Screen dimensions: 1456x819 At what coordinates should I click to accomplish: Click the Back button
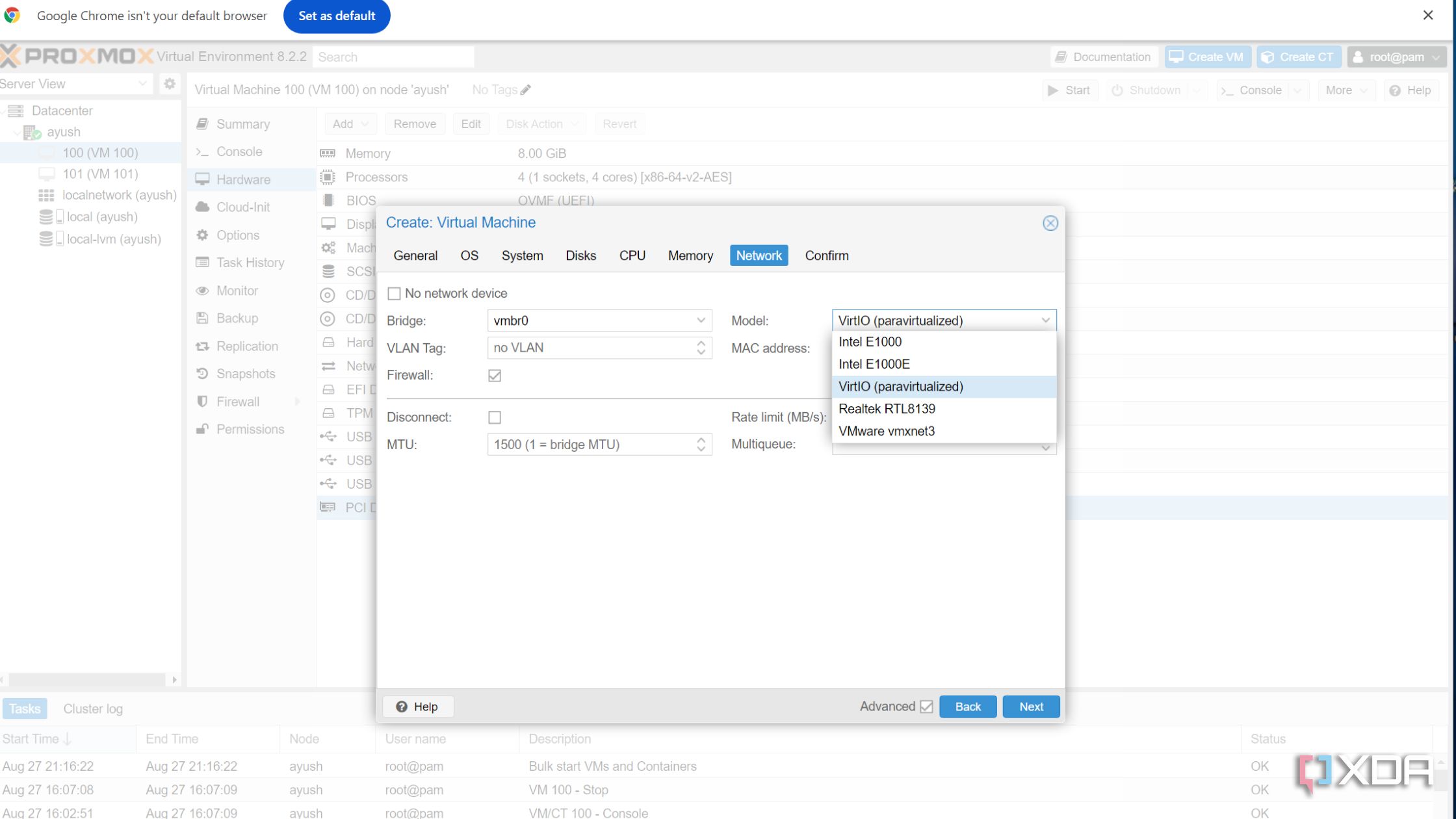pyautogui.click(x=968, y=707)
